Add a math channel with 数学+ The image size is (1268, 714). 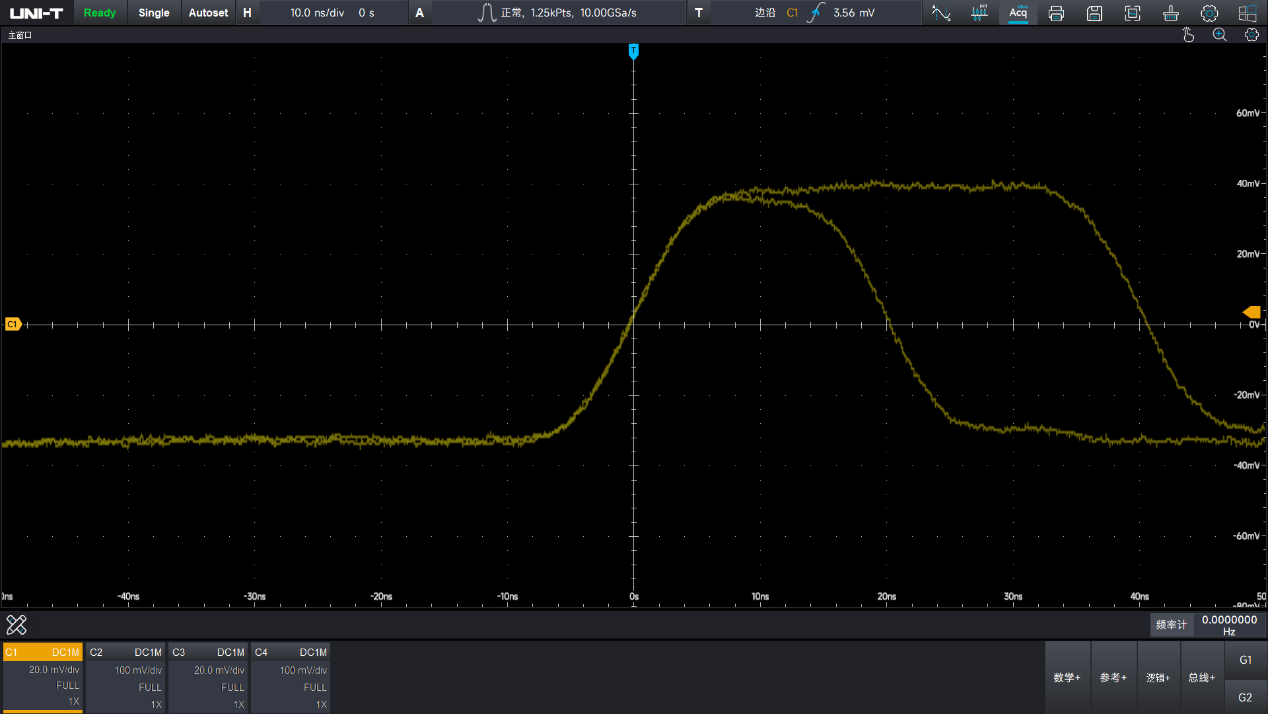(x=1066, y=677)
